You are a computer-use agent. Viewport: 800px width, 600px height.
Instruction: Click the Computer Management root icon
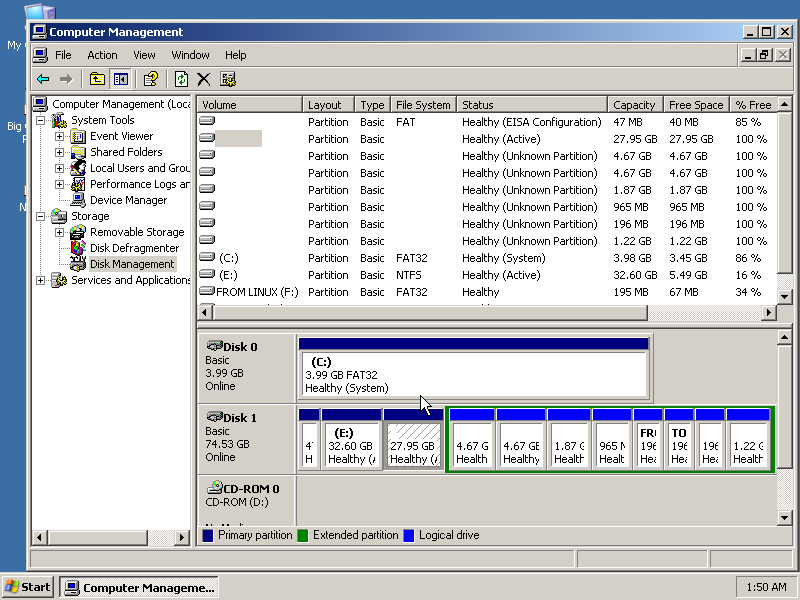point(40,104)
